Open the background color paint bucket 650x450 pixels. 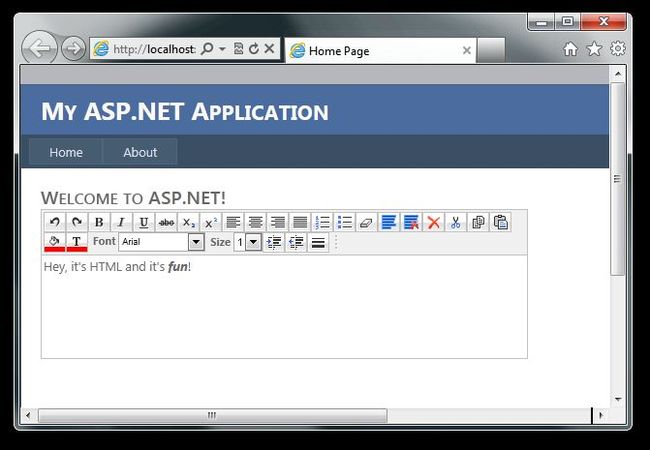(55, 242)
